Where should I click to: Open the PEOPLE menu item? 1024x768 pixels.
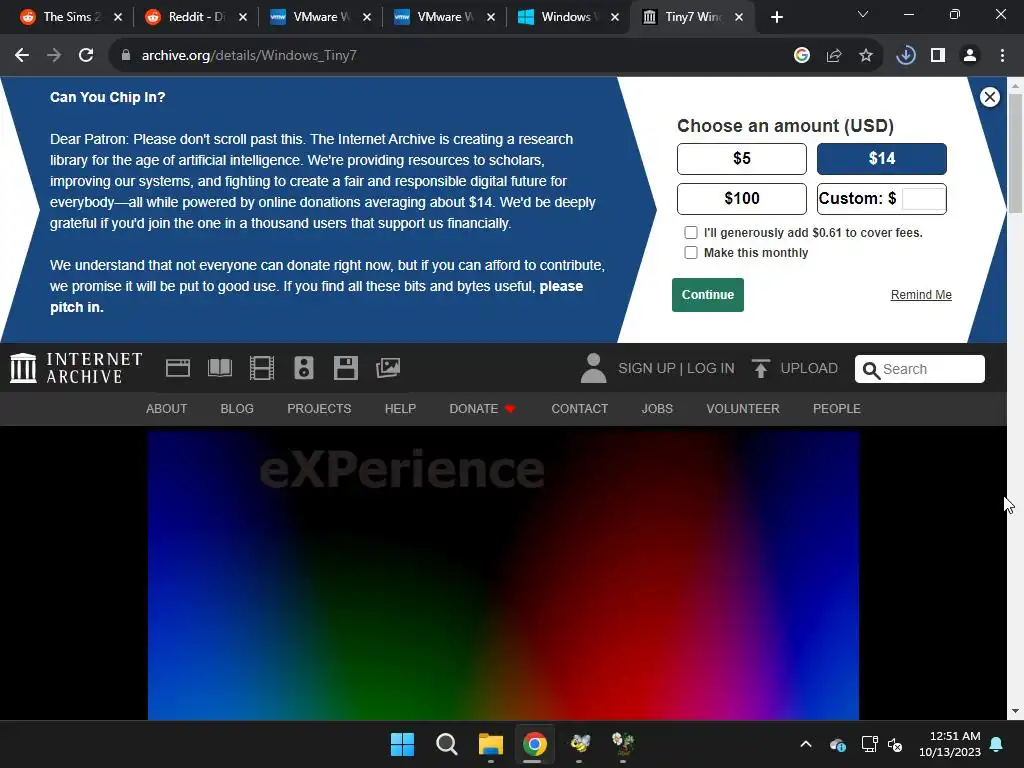[x=837, y=409]
